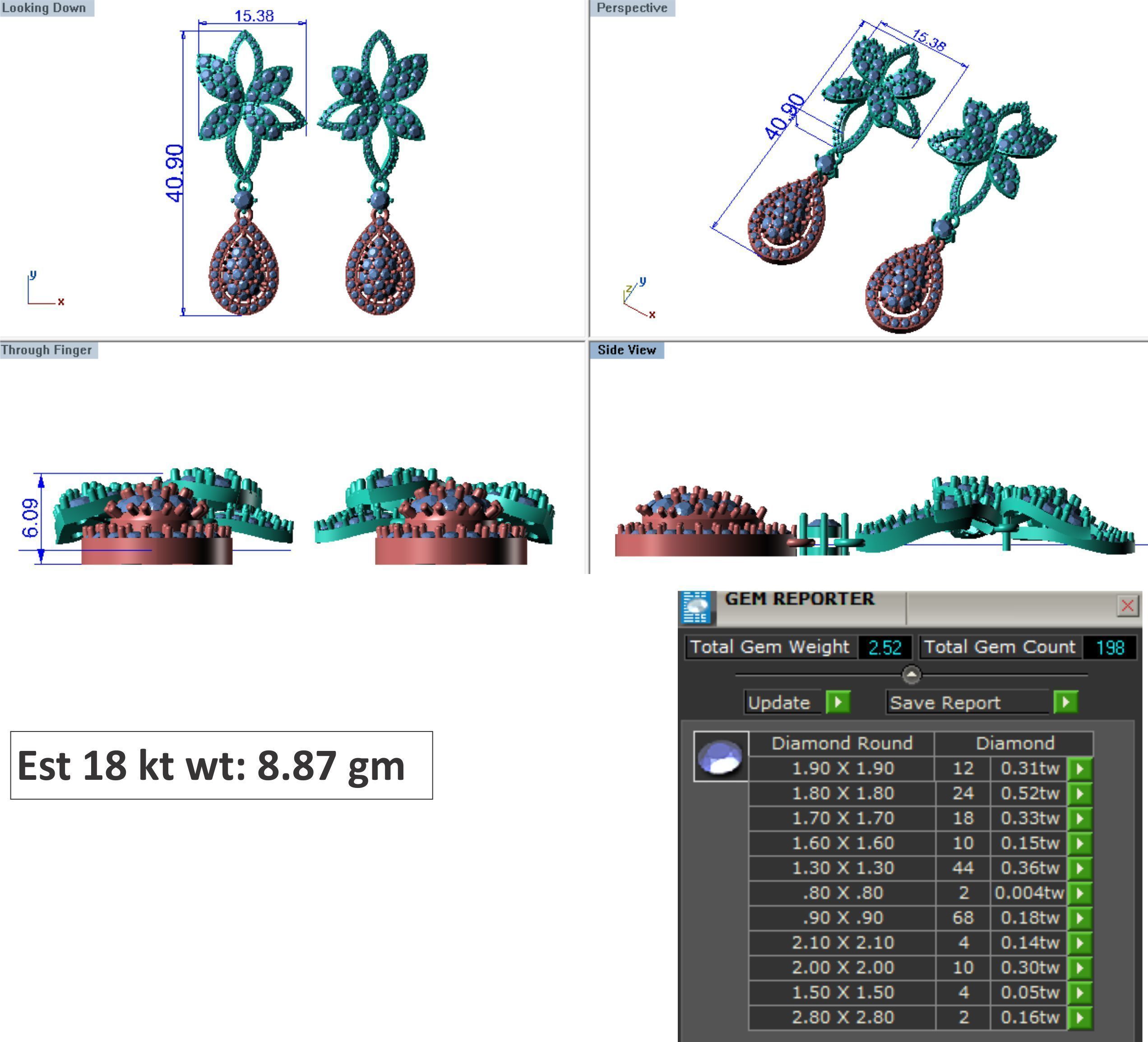Click green arrow for .80 X .80 row
Screen dimensions: 1148x1042
click(x=1080, y=893)
